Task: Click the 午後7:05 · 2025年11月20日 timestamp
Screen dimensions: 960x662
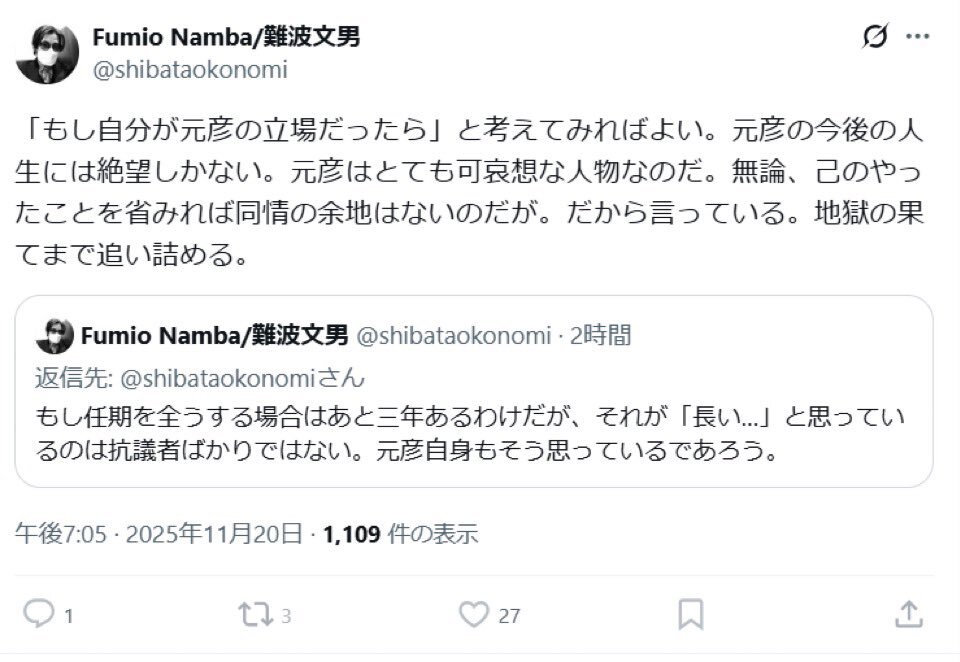Action: click(158, 534)
